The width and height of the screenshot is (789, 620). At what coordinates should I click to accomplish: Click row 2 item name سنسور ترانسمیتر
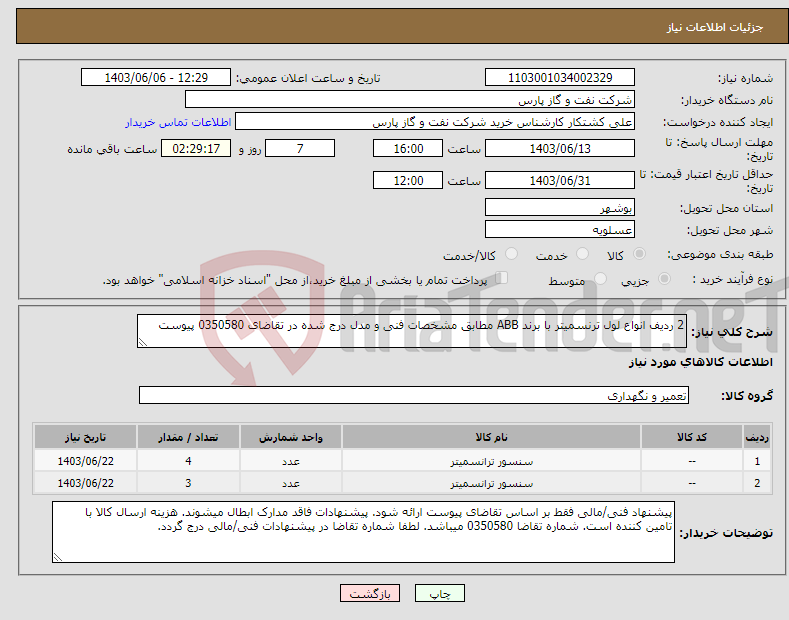pos(491,483)
